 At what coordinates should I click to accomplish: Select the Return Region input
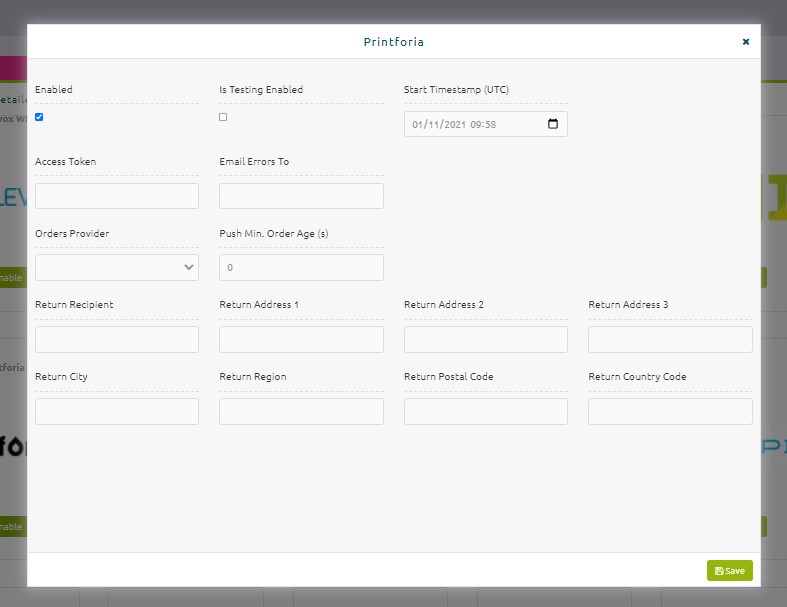pos(301,411)
